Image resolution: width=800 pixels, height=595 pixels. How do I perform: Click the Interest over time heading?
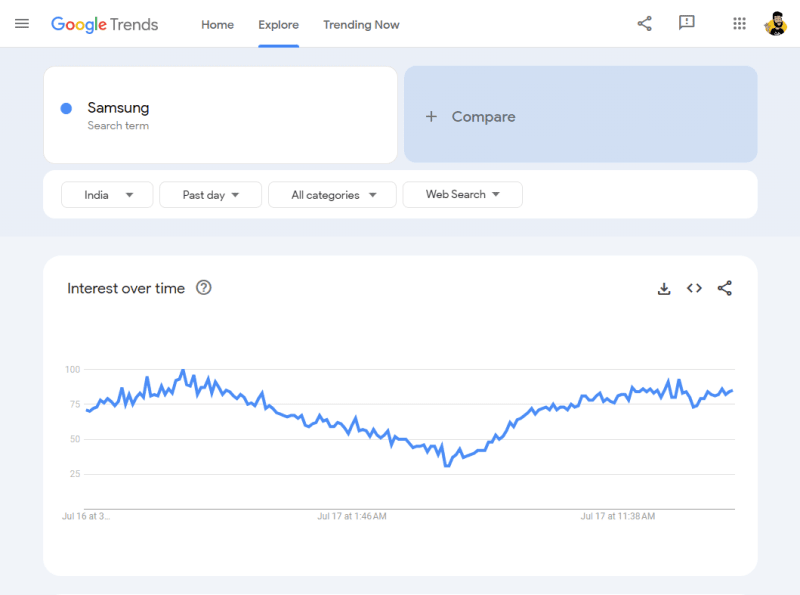(x=126, y=288)
